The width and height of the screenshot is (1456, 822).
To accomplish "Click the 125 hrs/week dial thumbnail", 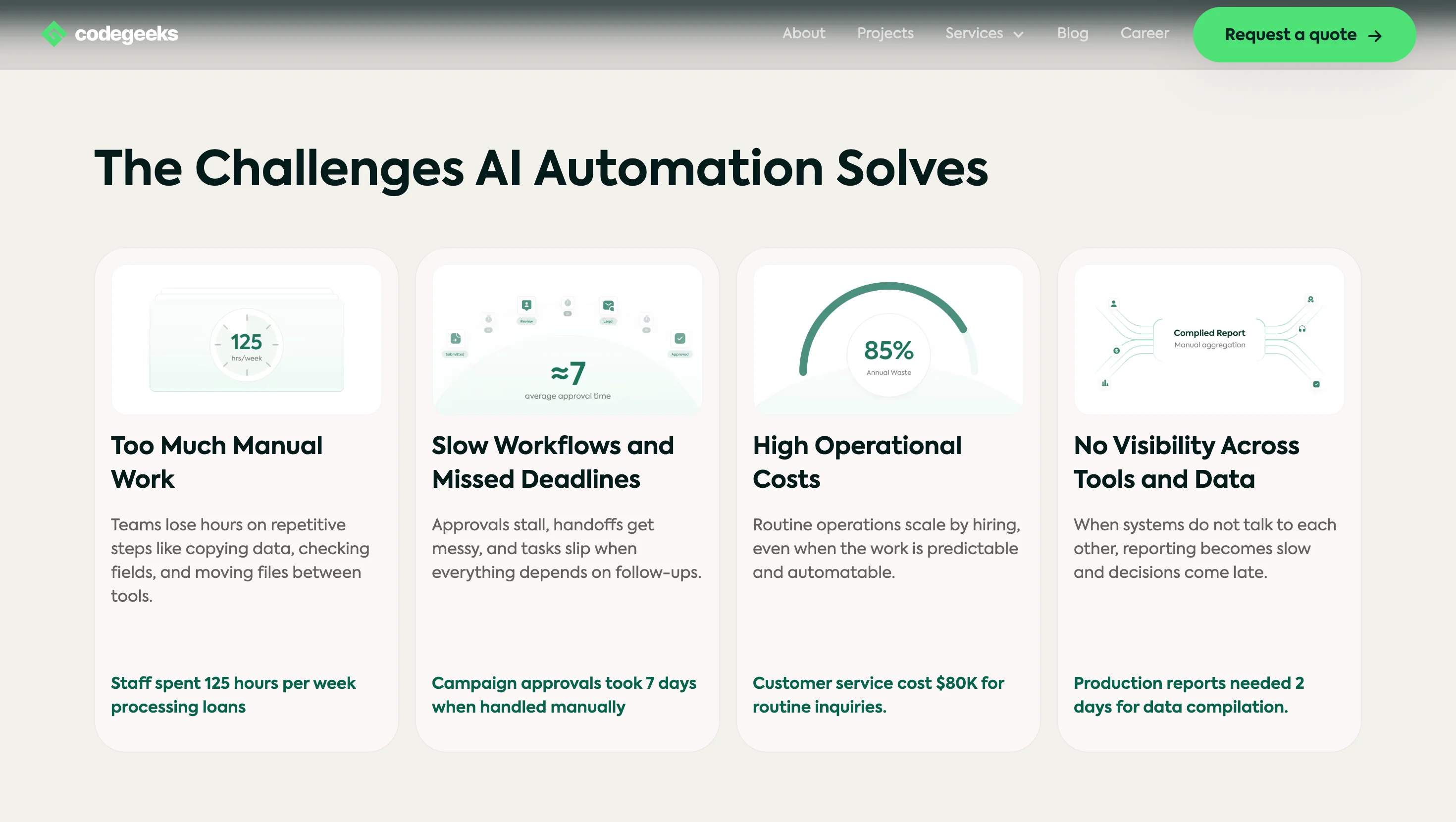I will point(247,344).
